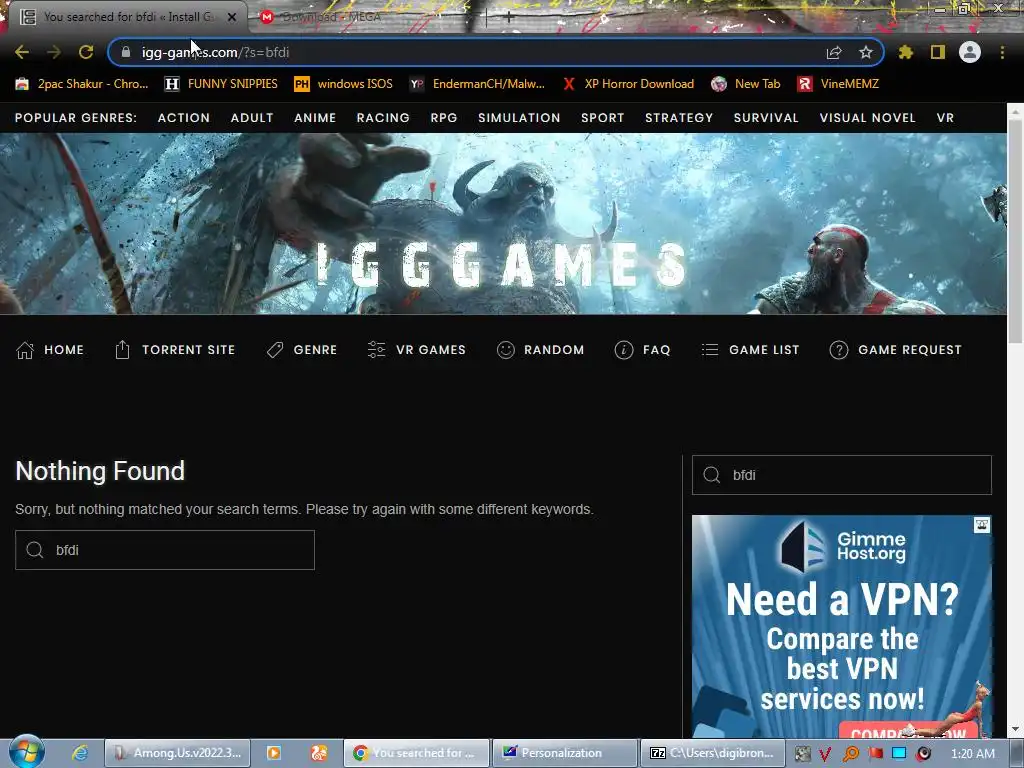The height and width of the screenshot is (768, 1024).
Task: Open the New Tab bookmark
Action: pos(746,84)
